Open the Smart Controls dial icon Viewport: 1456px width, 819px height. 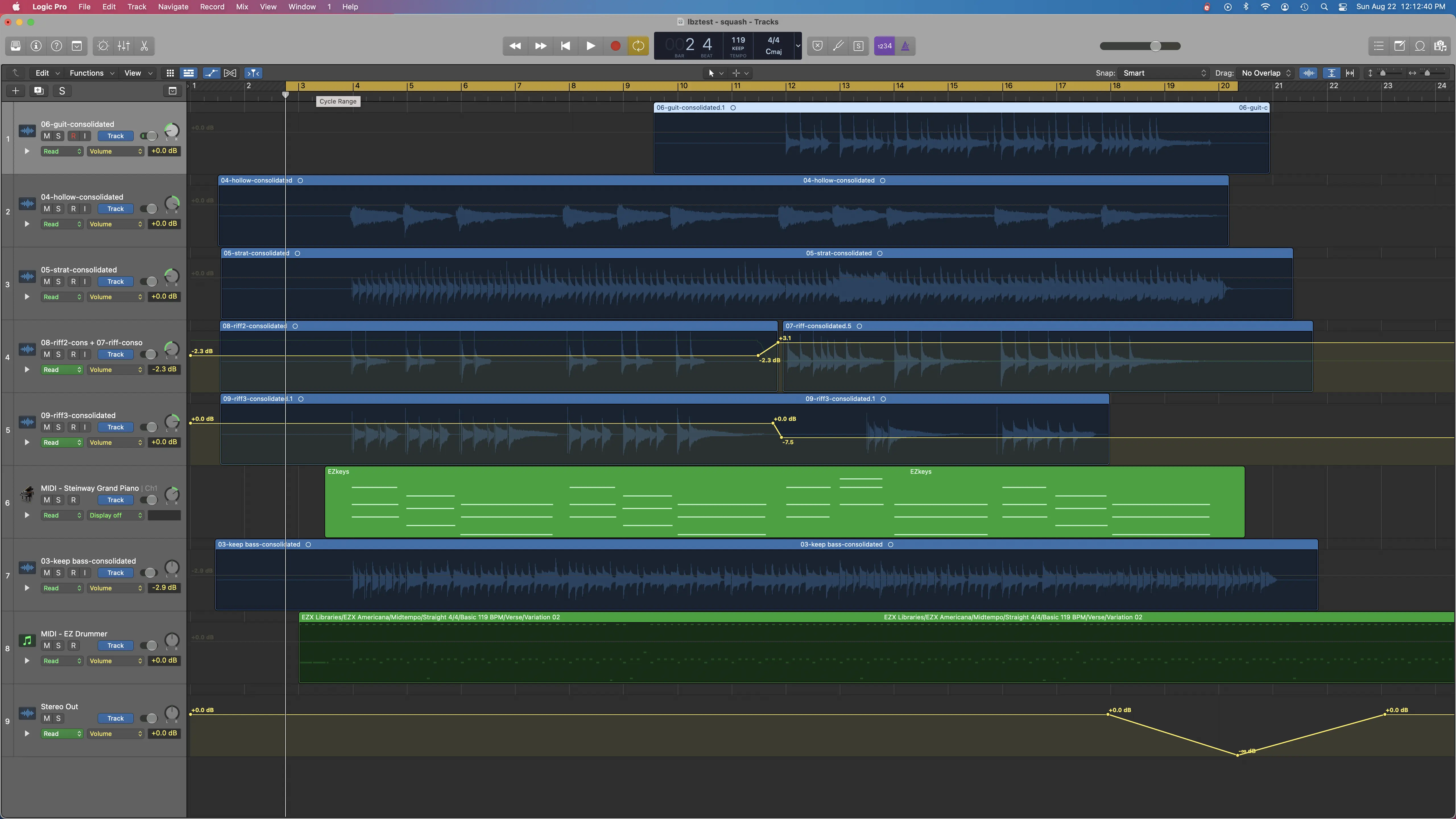[x=103, y=46]
